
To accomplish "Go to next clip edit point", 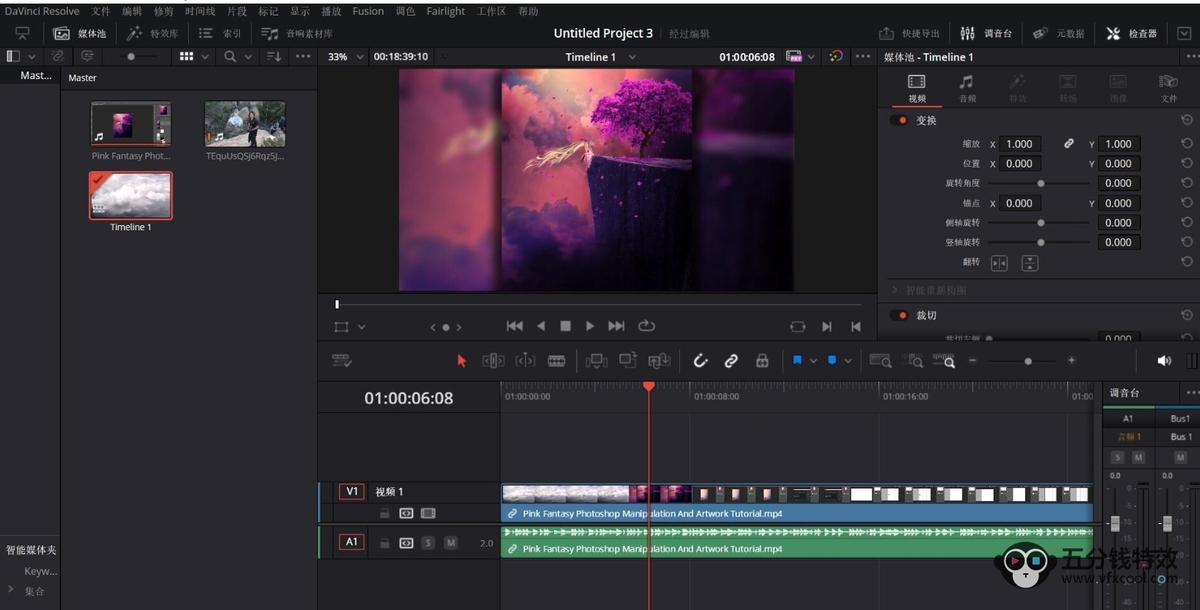I will [x=827, y=326].
